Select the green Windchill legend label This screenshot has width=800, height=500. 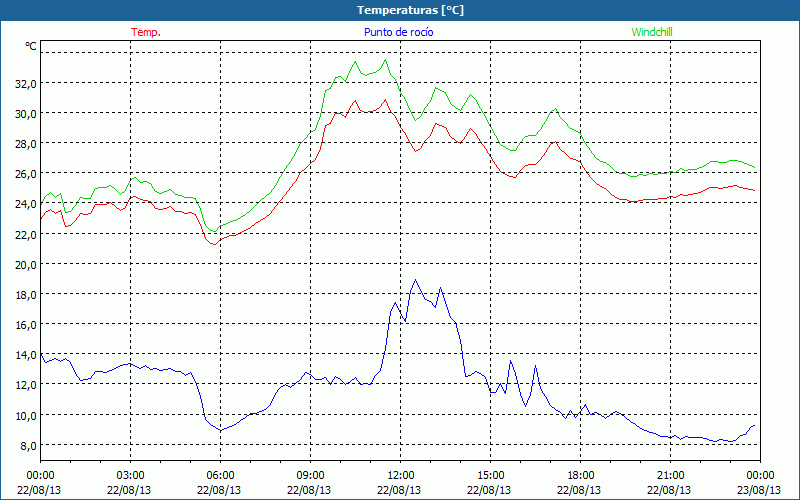[x=652, y=32]
